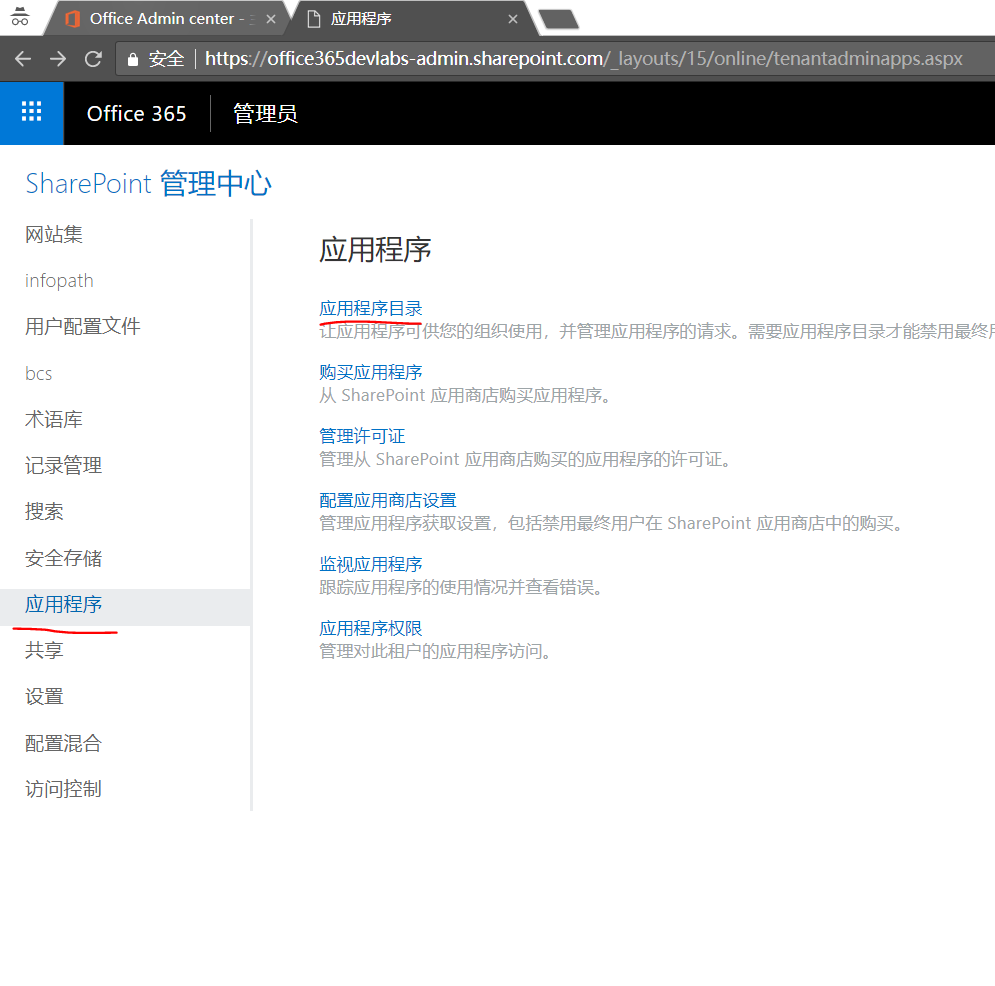Reload the current page
This screenshot has height=986, width=995.
click(x=93, y=58)
